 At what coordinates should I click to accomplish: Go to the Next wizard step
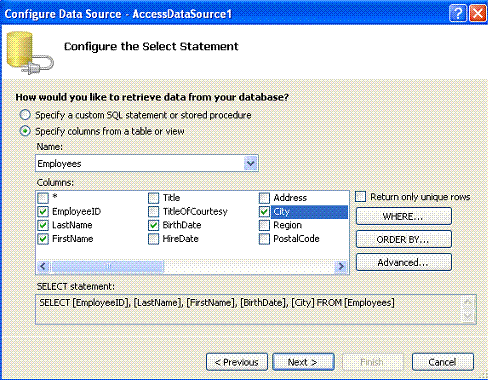(303, 362)
